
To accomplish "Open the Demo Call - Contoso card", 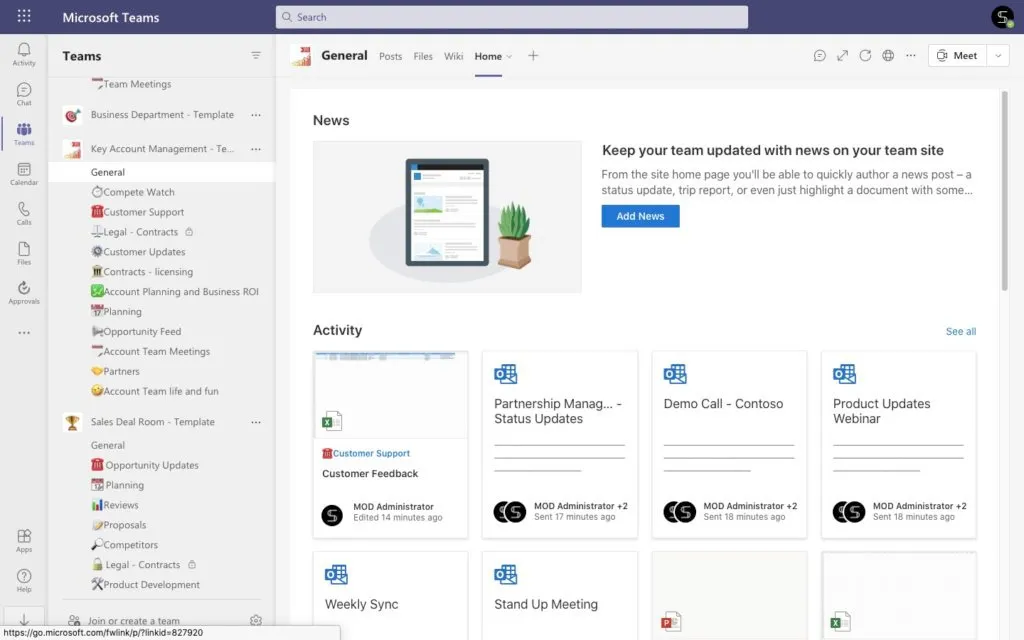I will tap(729, 445).
